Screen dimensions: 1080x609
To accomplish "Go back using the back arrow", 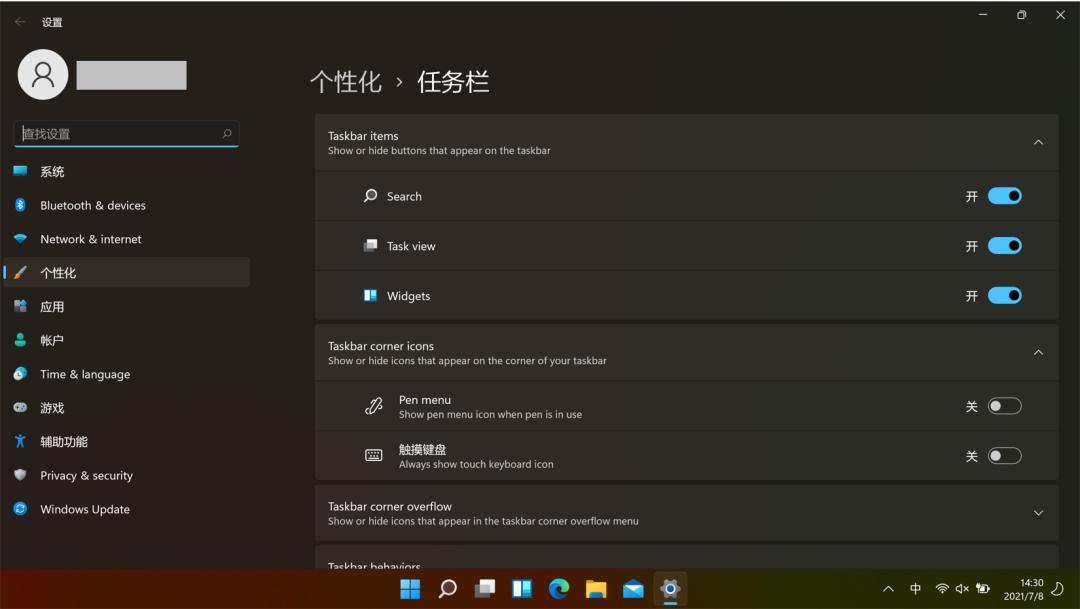I will point(19,20).
